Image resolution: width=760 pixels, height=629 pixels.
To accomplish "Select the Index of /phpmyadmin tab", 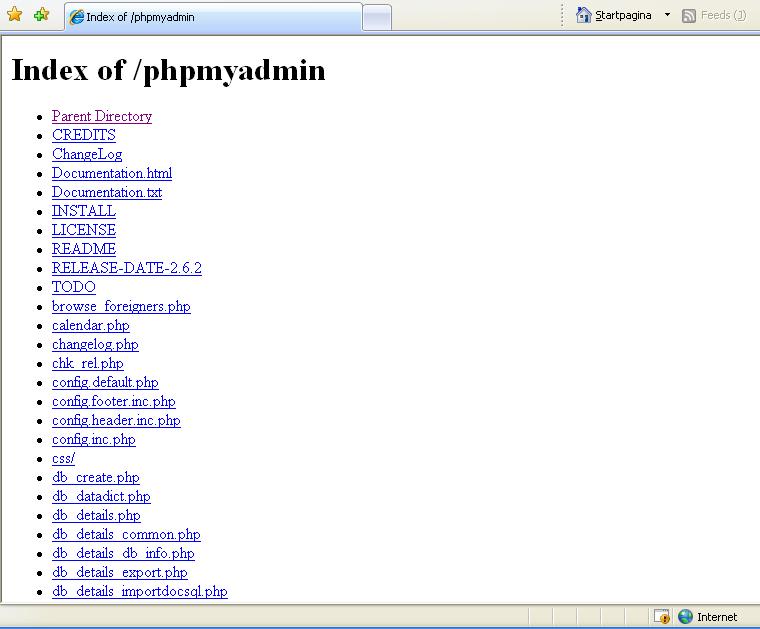I will [213, 17].
